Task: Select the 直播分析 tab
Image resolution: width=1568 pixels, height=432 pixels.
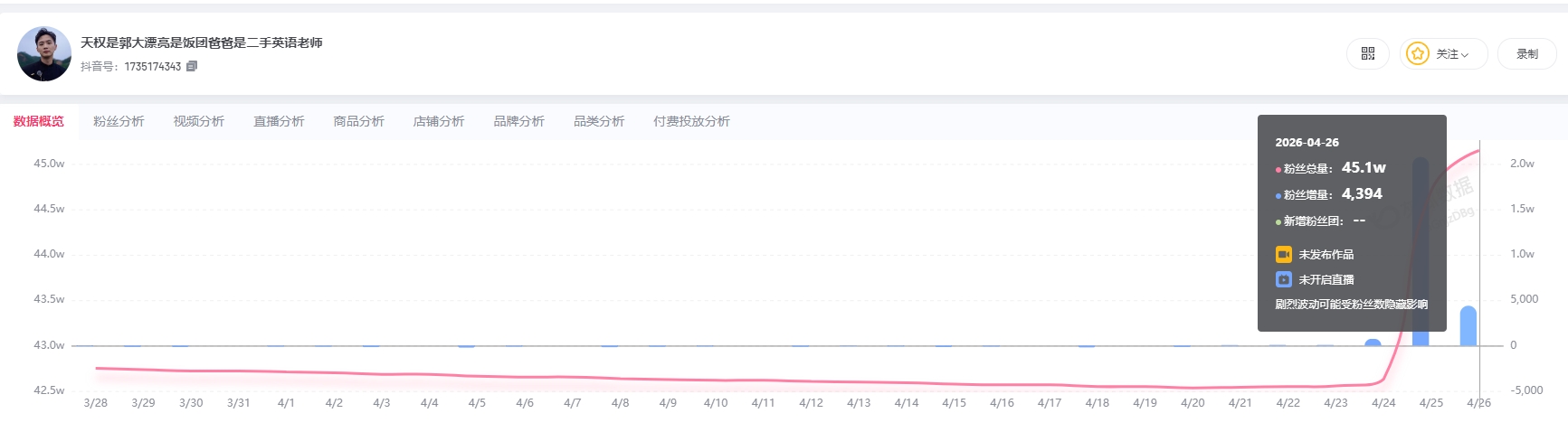Action: [x=279, y=121]
